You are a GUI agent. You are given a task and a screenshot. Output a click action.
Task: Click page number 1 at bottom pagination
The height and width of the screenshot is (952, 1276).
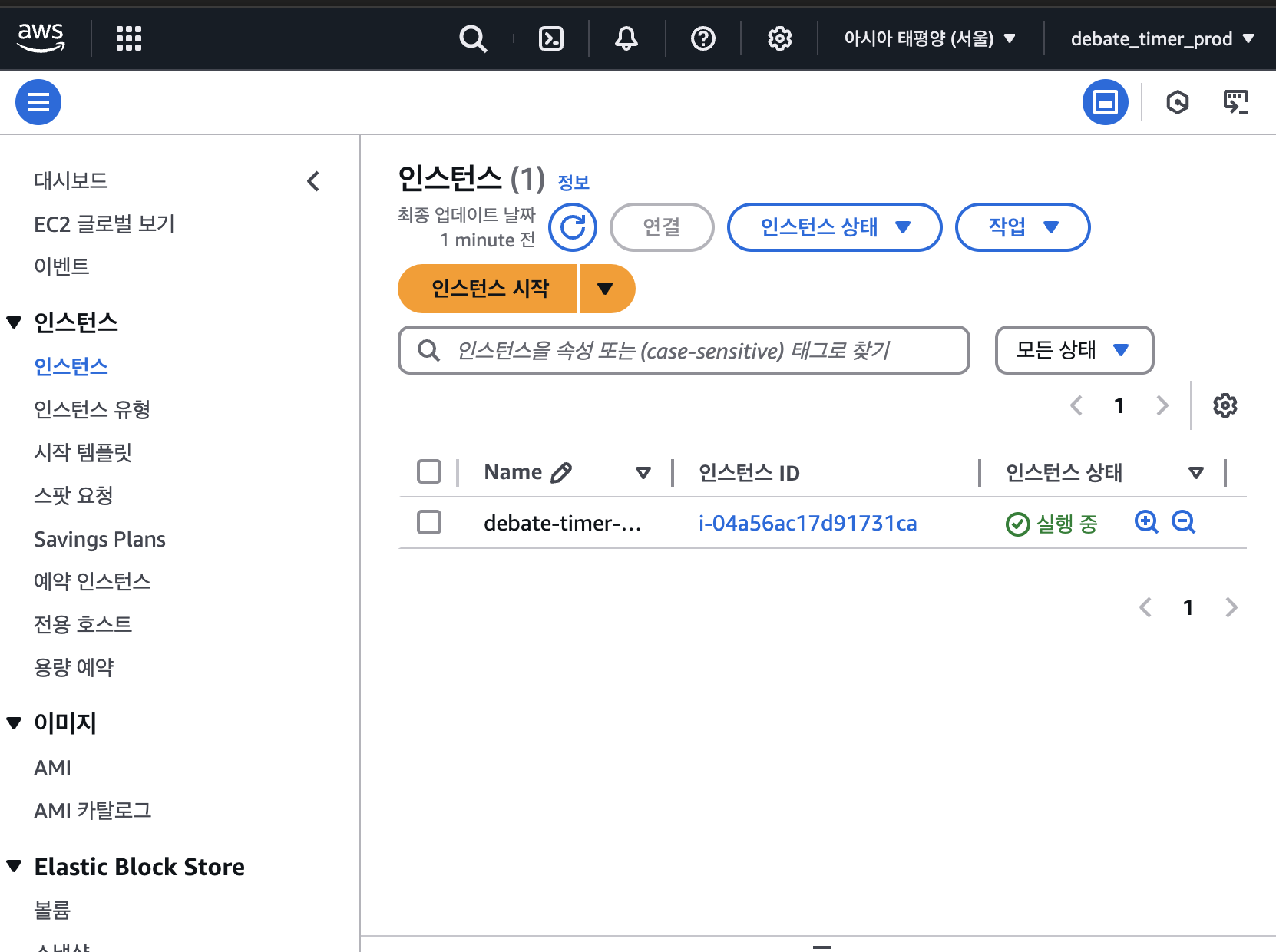pyautogui.click(x=1188, y=607)
